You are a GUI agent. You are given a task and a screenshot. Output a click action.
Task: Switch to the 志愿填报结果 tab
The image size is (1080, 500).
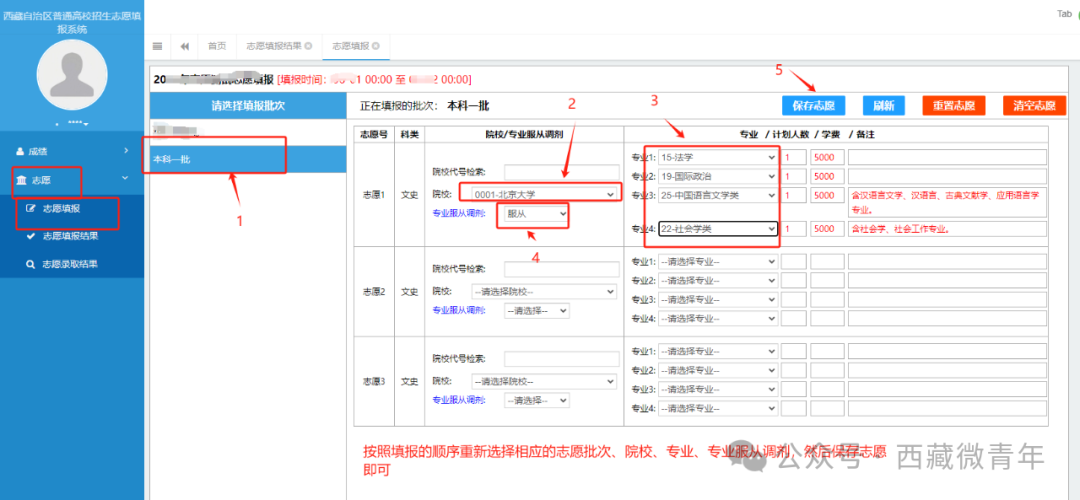pyautogui.click(x=279, y=46)
